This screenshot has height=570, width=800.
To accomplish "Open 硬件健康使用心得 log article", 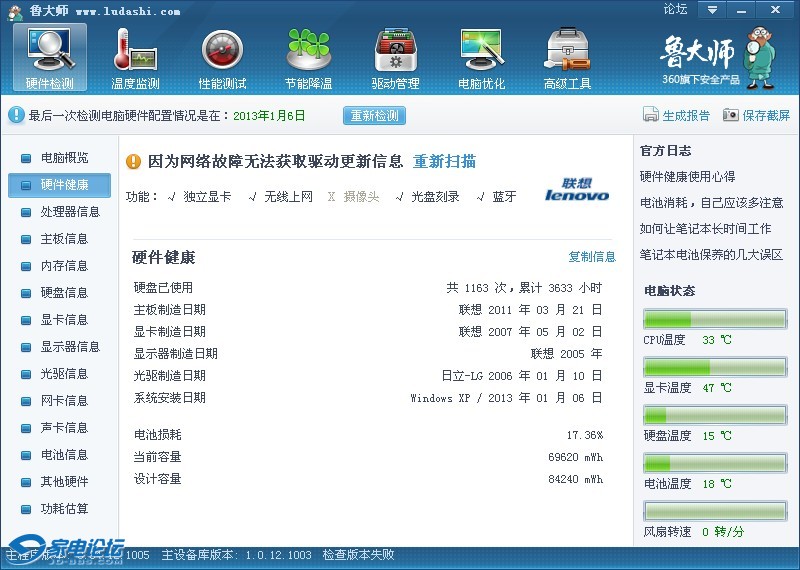I will (x=687, y=177).
